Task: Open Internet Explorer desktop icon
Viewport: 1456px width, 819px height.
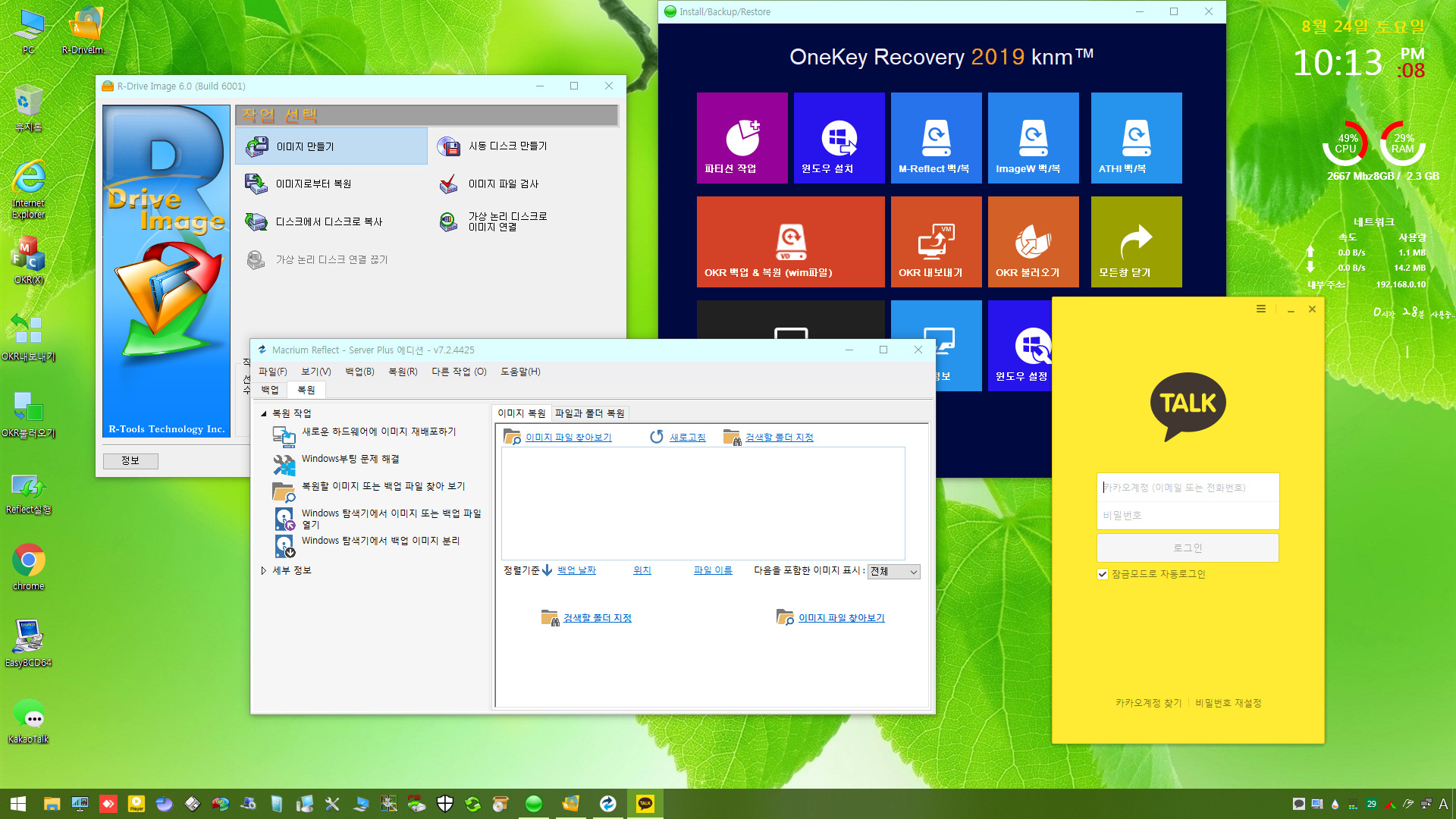Action: (x=29, y=190)
